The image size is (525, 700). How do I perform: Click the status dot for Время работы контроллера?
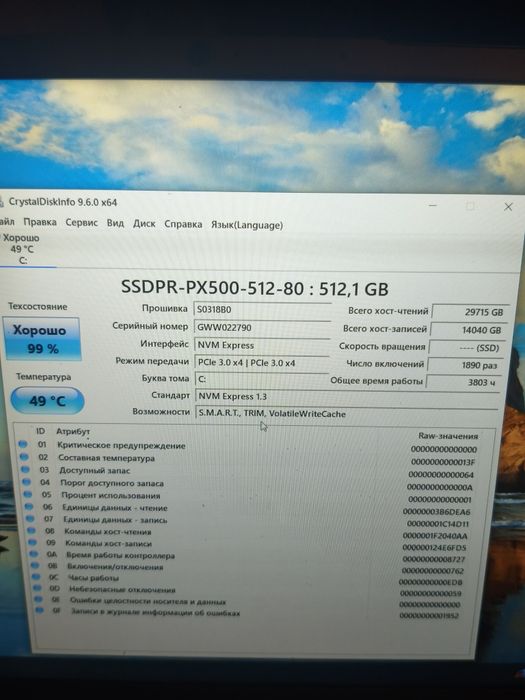coord(34,554)
